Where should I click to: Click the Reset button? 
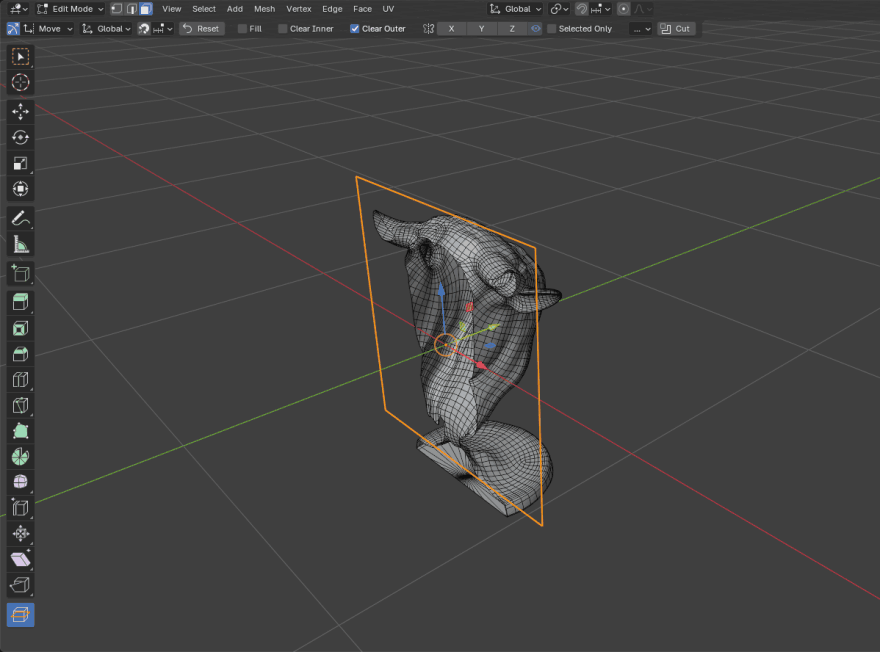pos(202,29)
